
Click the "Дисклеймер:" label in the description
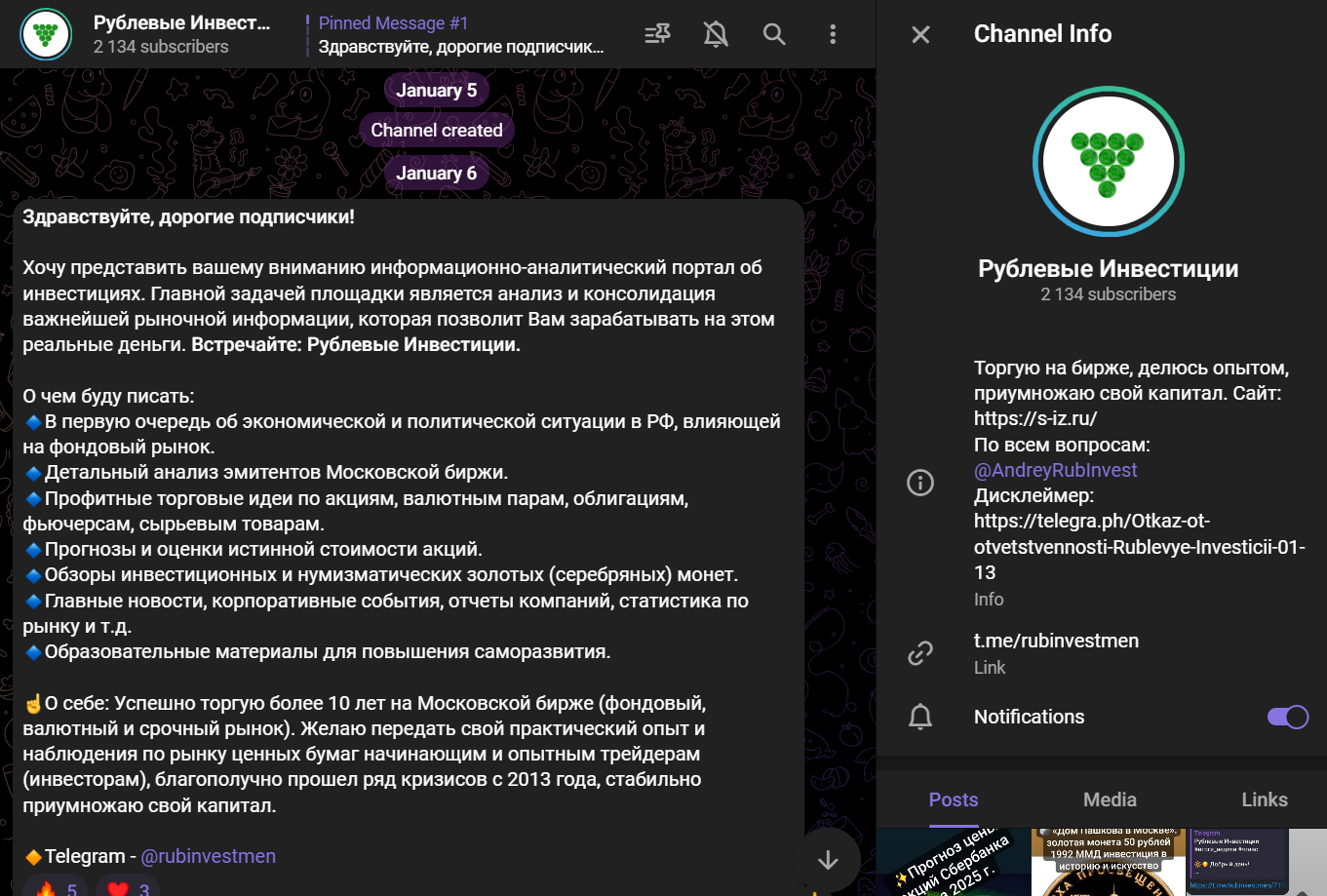(1034, 495)
